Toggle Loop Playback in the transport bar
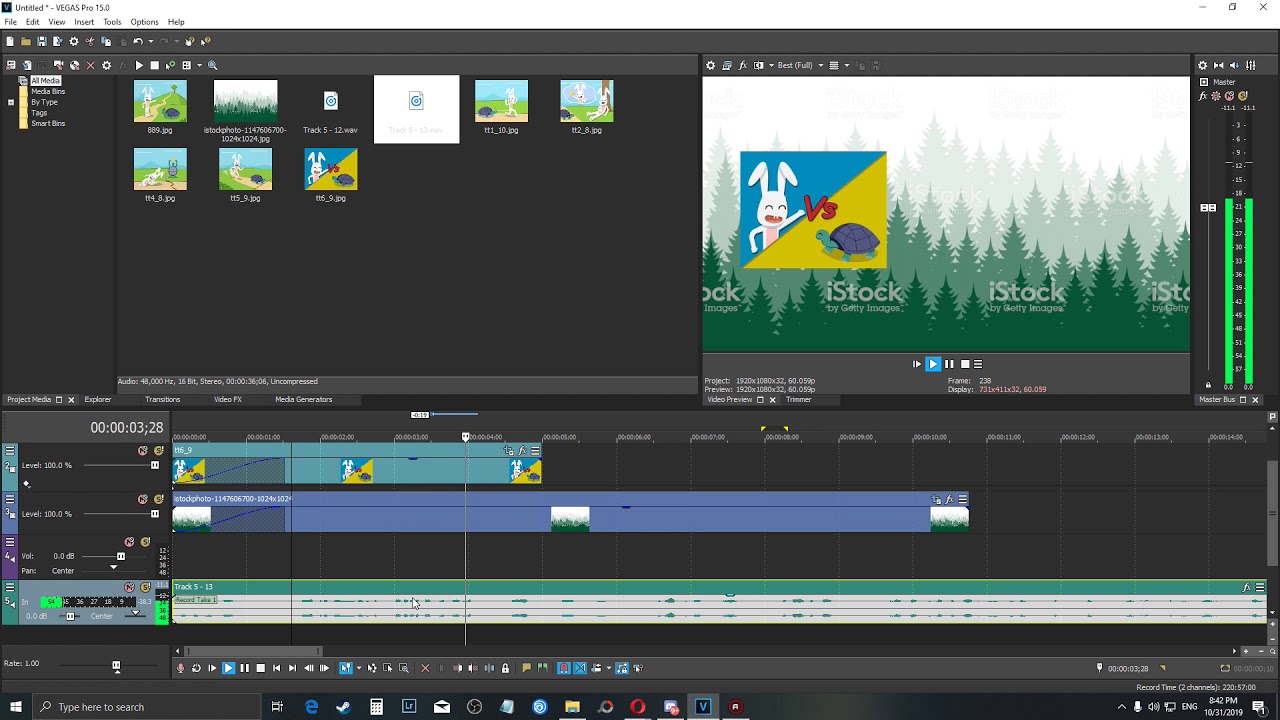This screenshot has width=1280, height=720. click(x=196, y=668)
